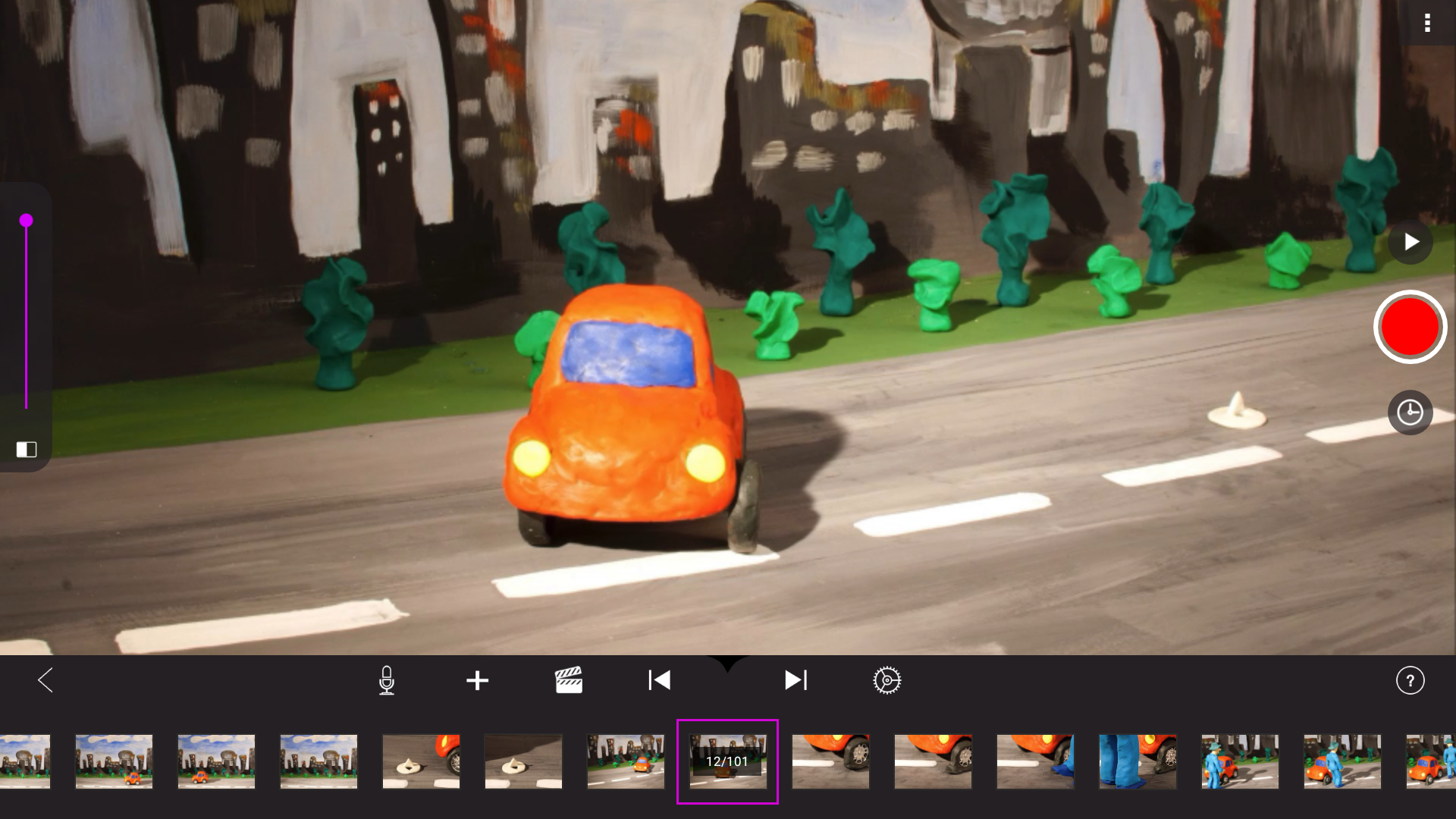
Task: Click the movie clapperboard export icon
Action: (x=570, y=680)
